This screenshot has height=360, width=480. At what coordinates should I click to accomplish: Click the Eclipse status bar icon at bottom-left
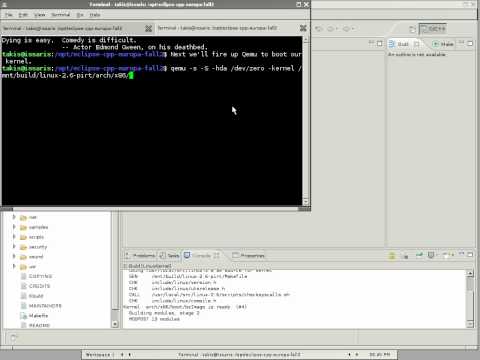coord(13,338)
